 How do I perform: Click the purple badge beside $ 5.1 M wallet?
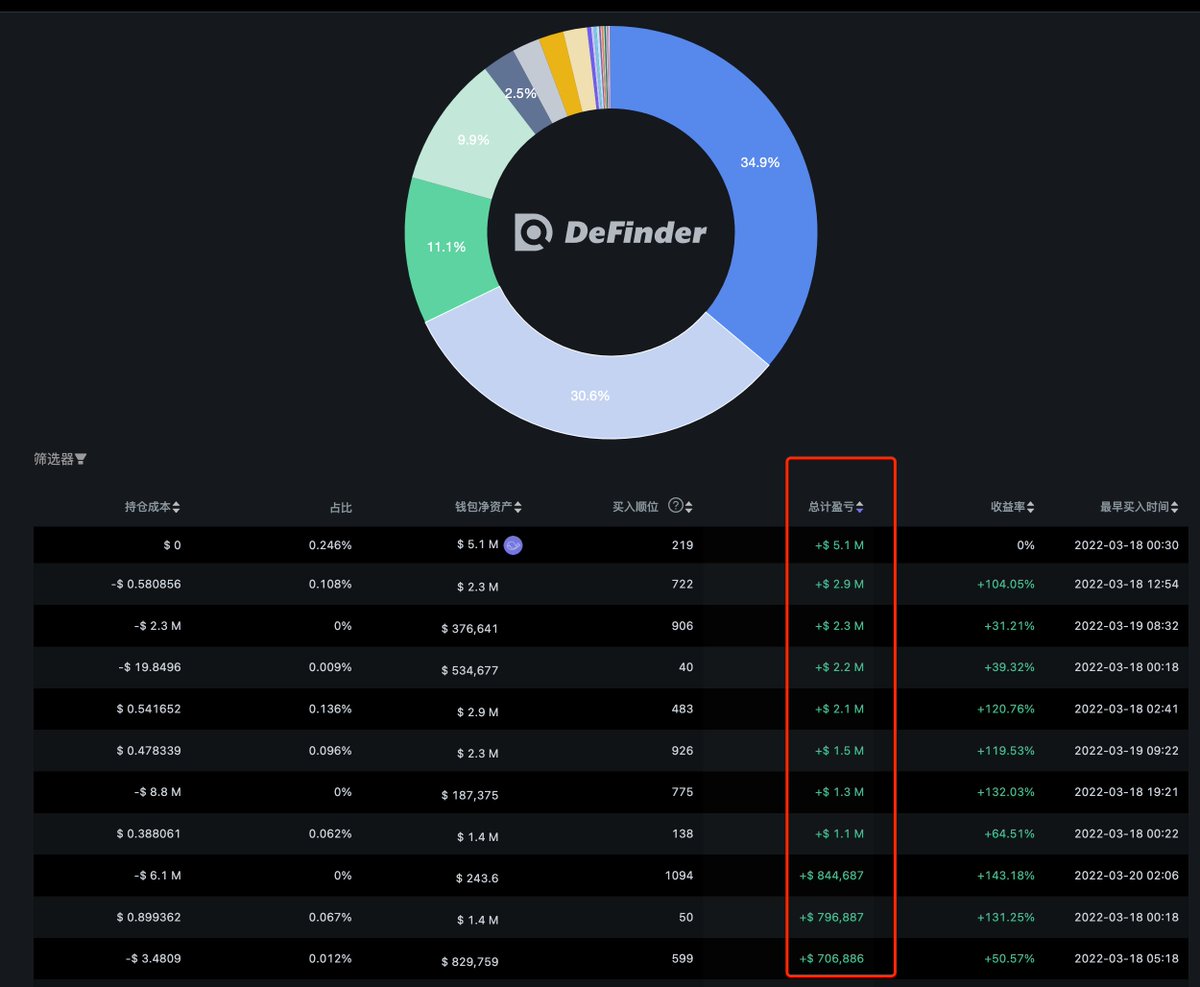pos(514,545)
